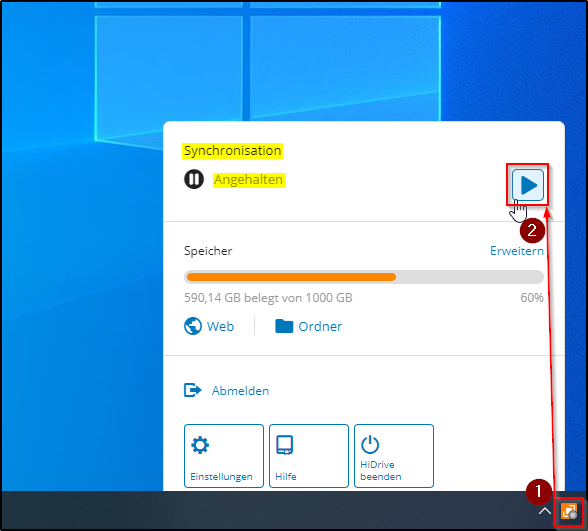Click the 60% usage value

pyautogui.click(x=532, y=298)
